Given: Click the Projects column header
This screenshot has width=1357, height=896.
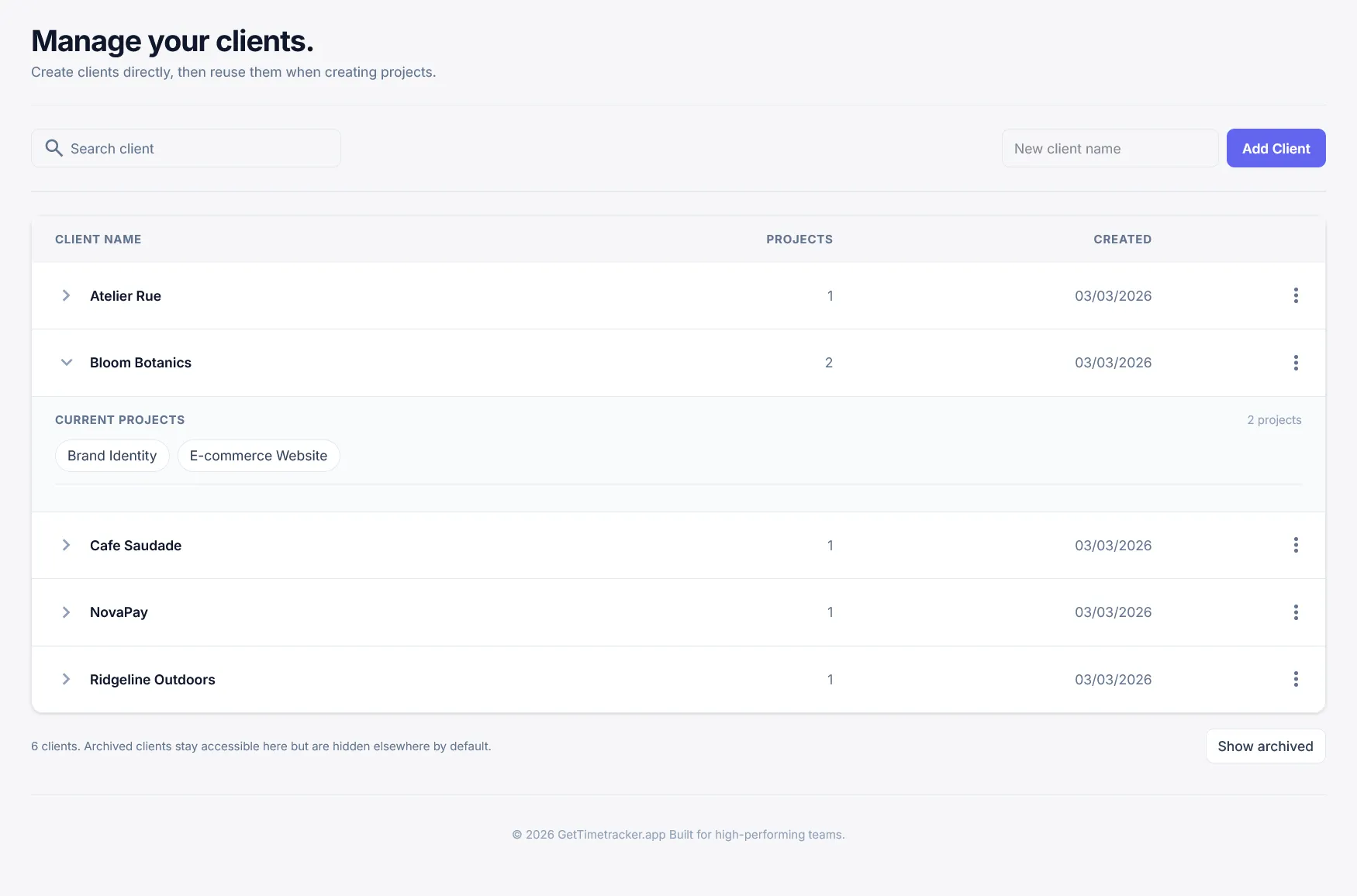Looking at the screenshot, I should [799, 240].
